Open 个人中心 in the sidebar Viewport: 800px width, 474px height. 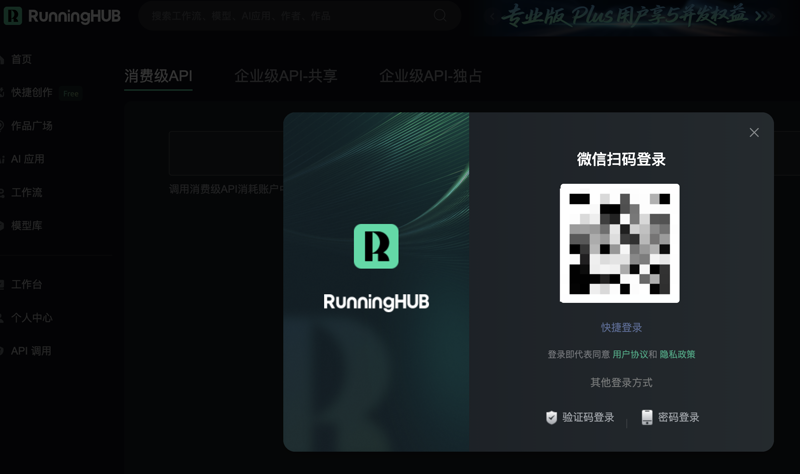pyautogui.click(x=31, y=317)
